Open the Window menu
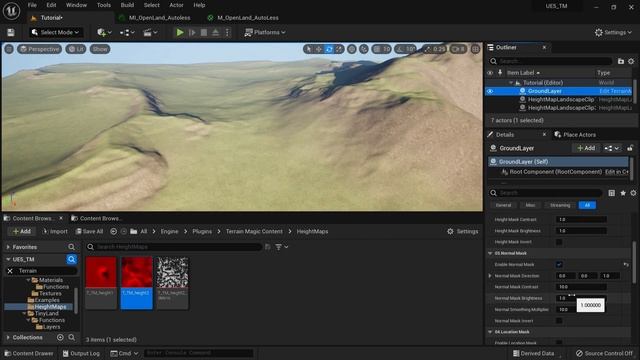The image size is (640, 360). pyautogui.click(x=76, y=5)
